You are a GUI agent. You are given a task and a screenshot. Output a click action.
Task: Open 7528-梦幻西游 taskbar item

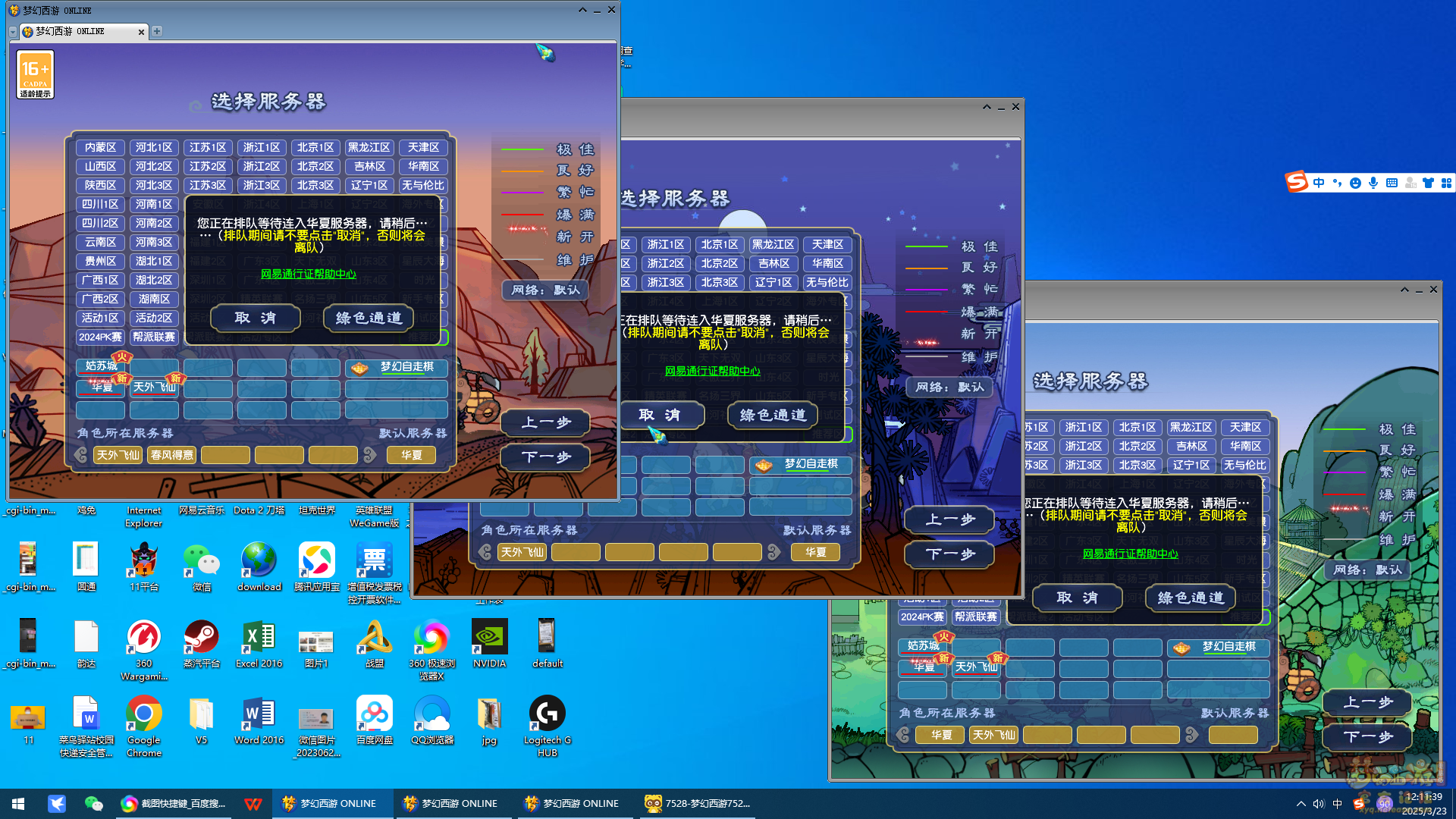click(698, 803)
